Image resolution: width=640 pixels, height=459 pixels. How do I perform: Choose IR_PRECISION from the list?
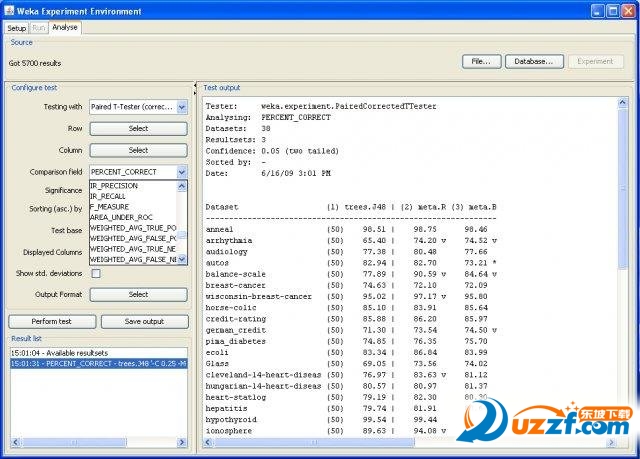(x=133, y=186)
